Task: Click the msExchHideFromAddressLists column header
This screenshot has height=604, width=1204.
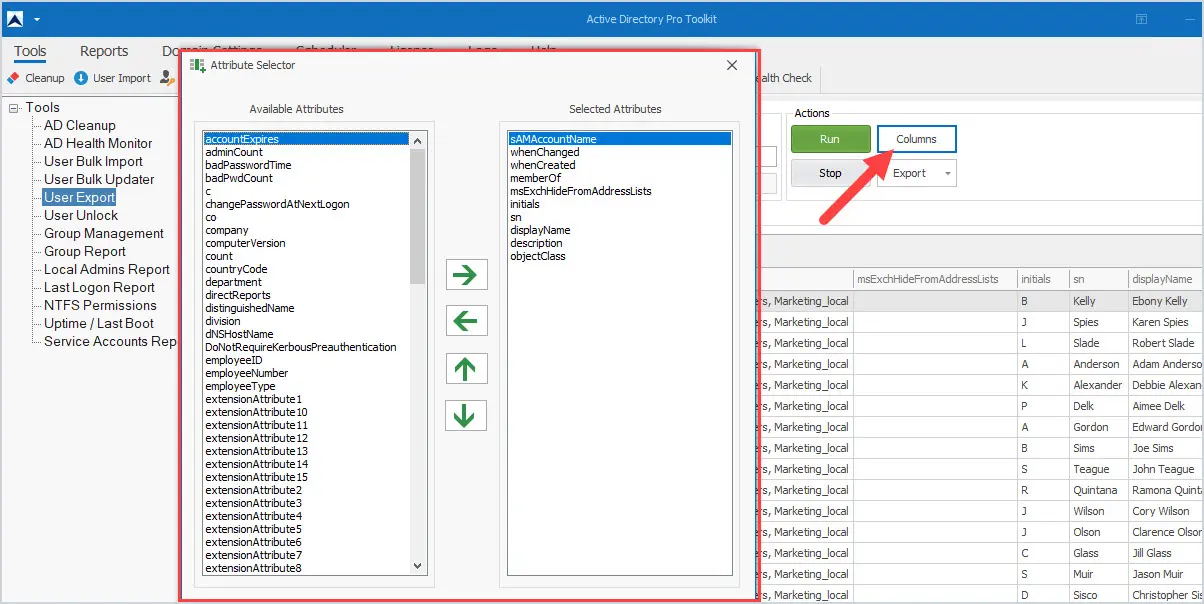Action: click(933, 279)
